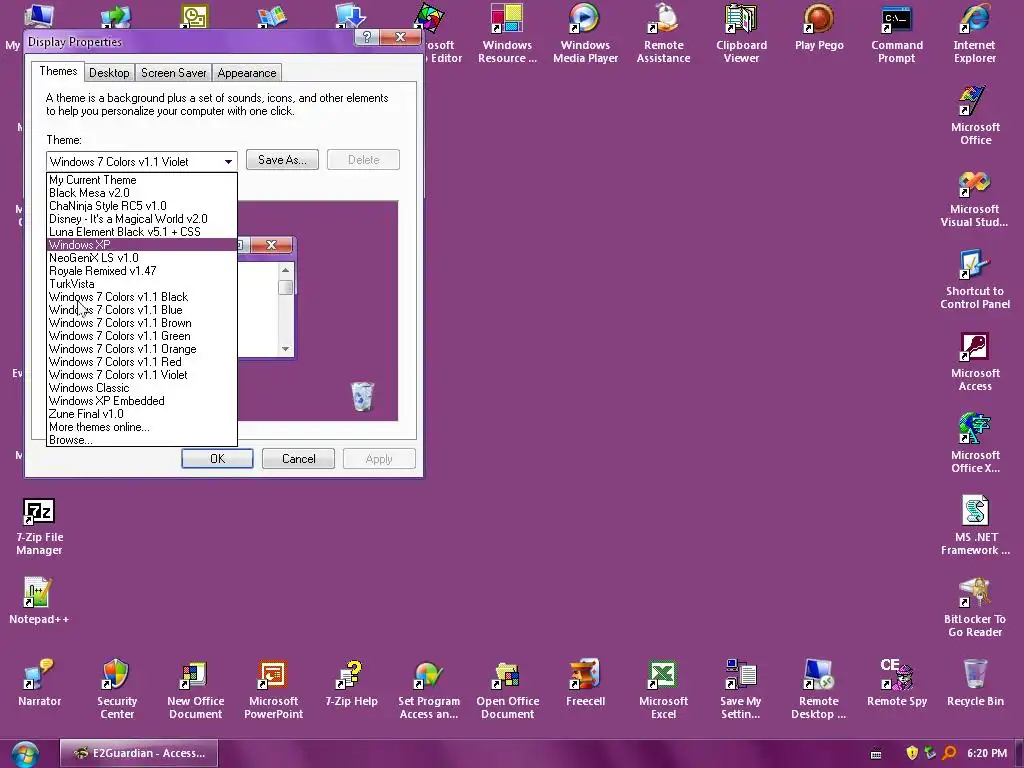Click the preview window scrollbar down arrow
This screenshot has width=1024, height=768.
pyautogui.click(x=285, y=349)
